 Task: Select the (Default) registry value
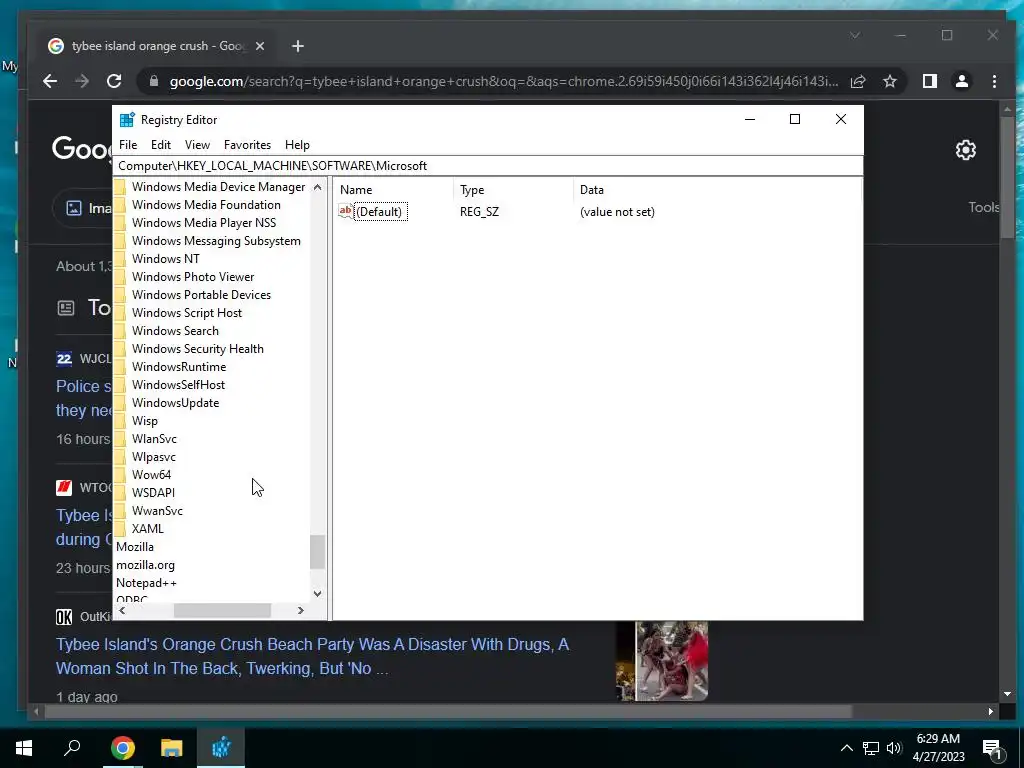point(379,212)
